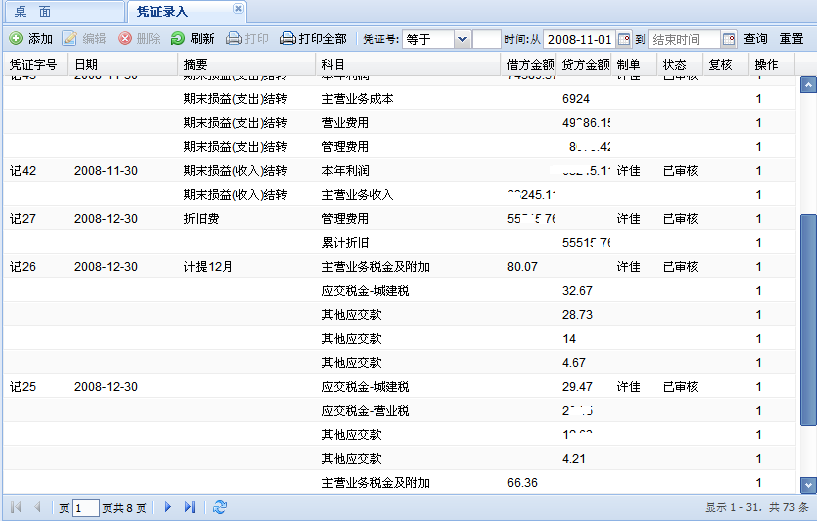
Task: Close the 凭证录入 tab
Action: click(x=238, y=8)
